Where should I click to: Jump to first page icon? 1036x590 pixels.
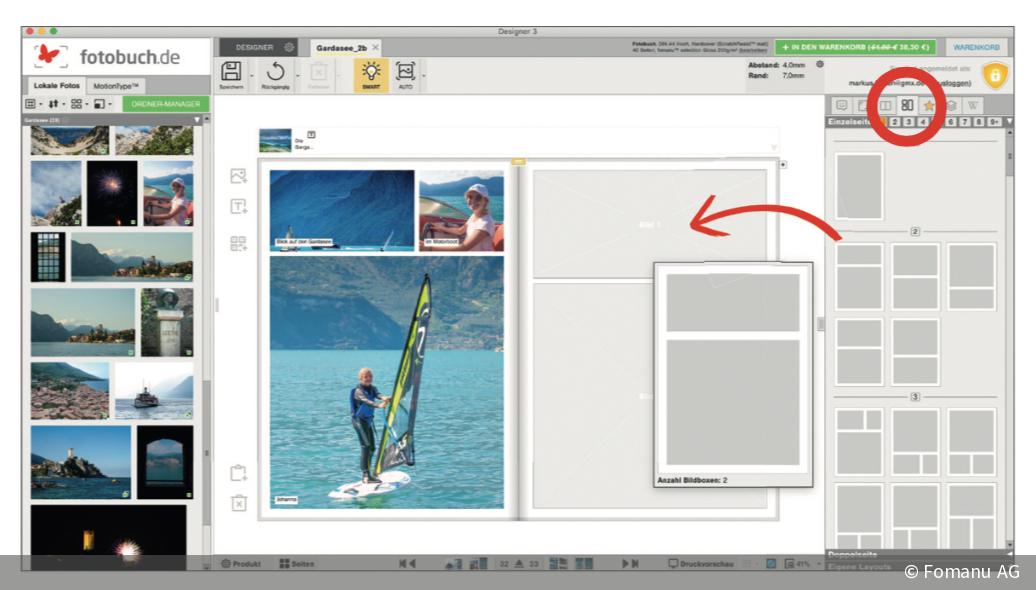tap(402, 564)
